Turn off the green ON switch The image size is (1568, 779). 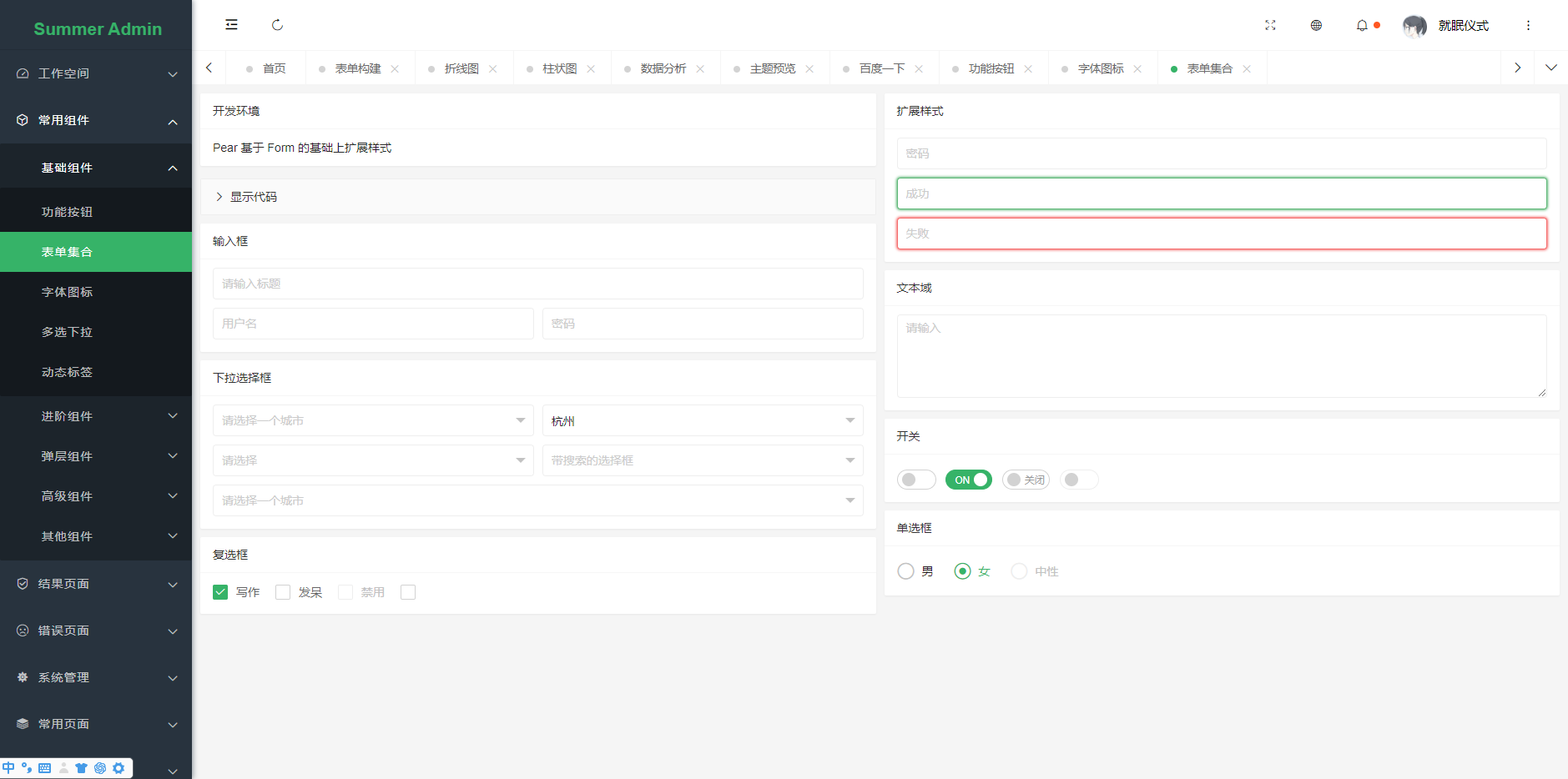pos(968,480)
